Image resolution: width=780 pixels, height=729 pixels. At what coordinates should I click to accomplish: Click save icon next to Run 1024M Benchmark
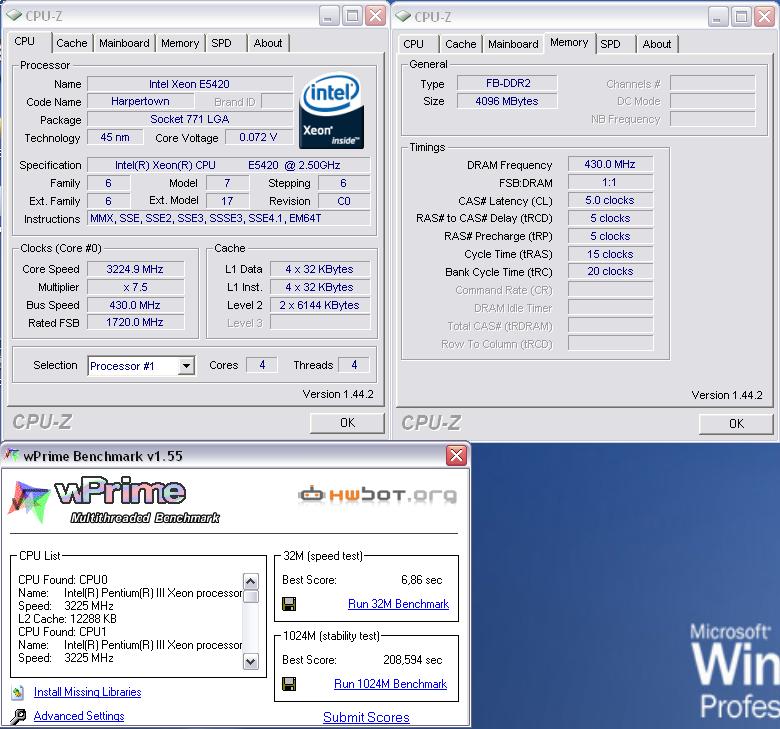(x=289, y=684)
